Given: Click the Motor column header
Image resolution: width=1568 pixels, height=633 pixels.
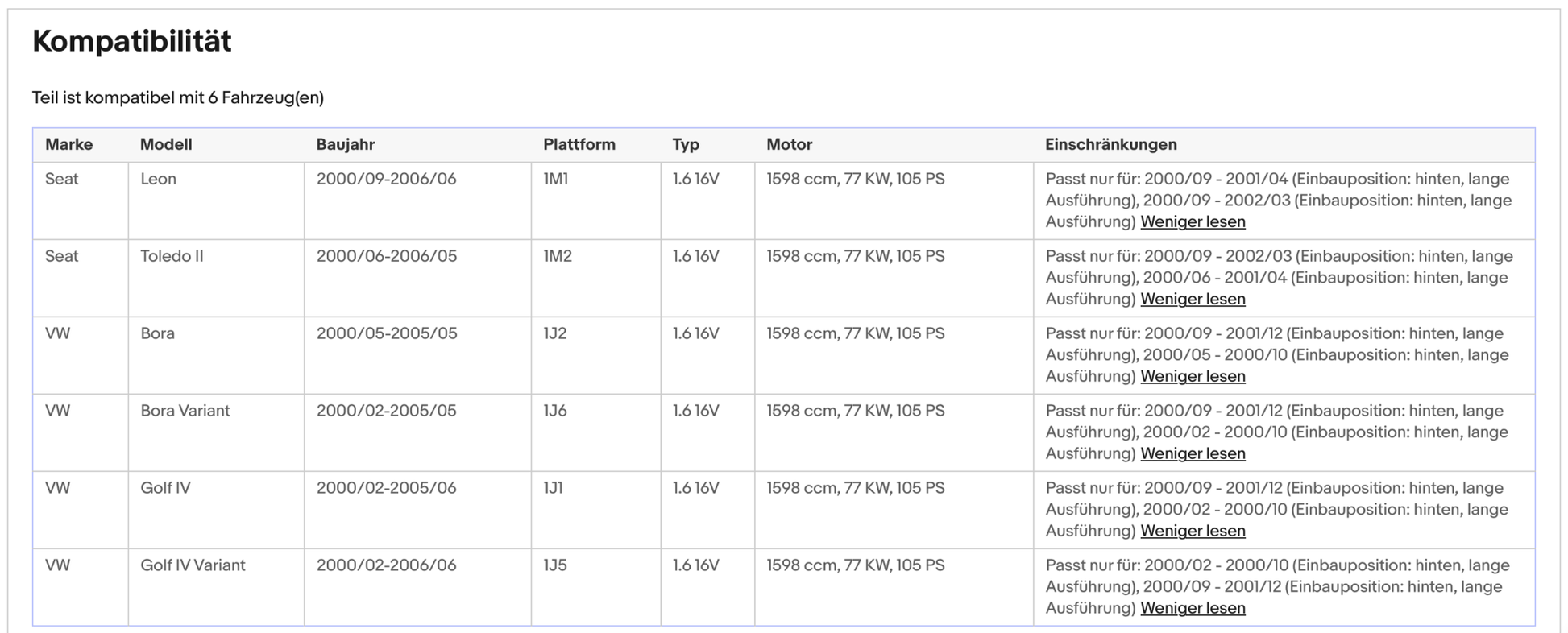Looking at the screenshot, I should (789, 144).
